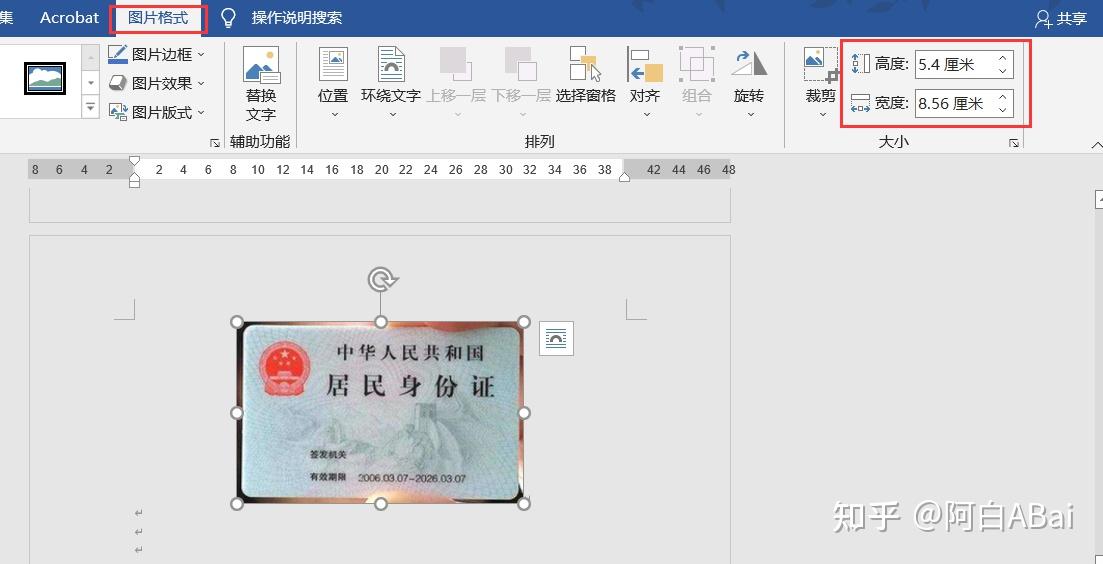
Task: Click the 组合 group icon
Action: (x=696, y=64)
